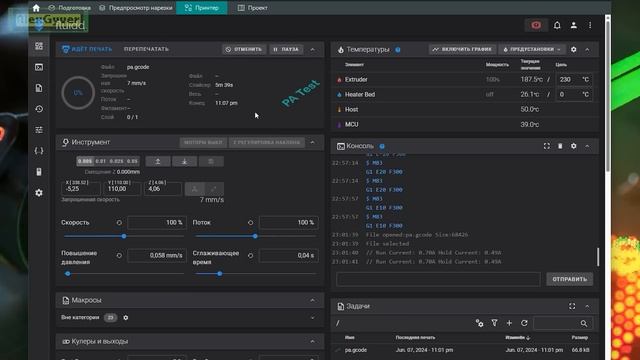This screenshot has height=360, width=640.
Task: Click the Сглаживающее время slider
Action: (x=256, y=274)
